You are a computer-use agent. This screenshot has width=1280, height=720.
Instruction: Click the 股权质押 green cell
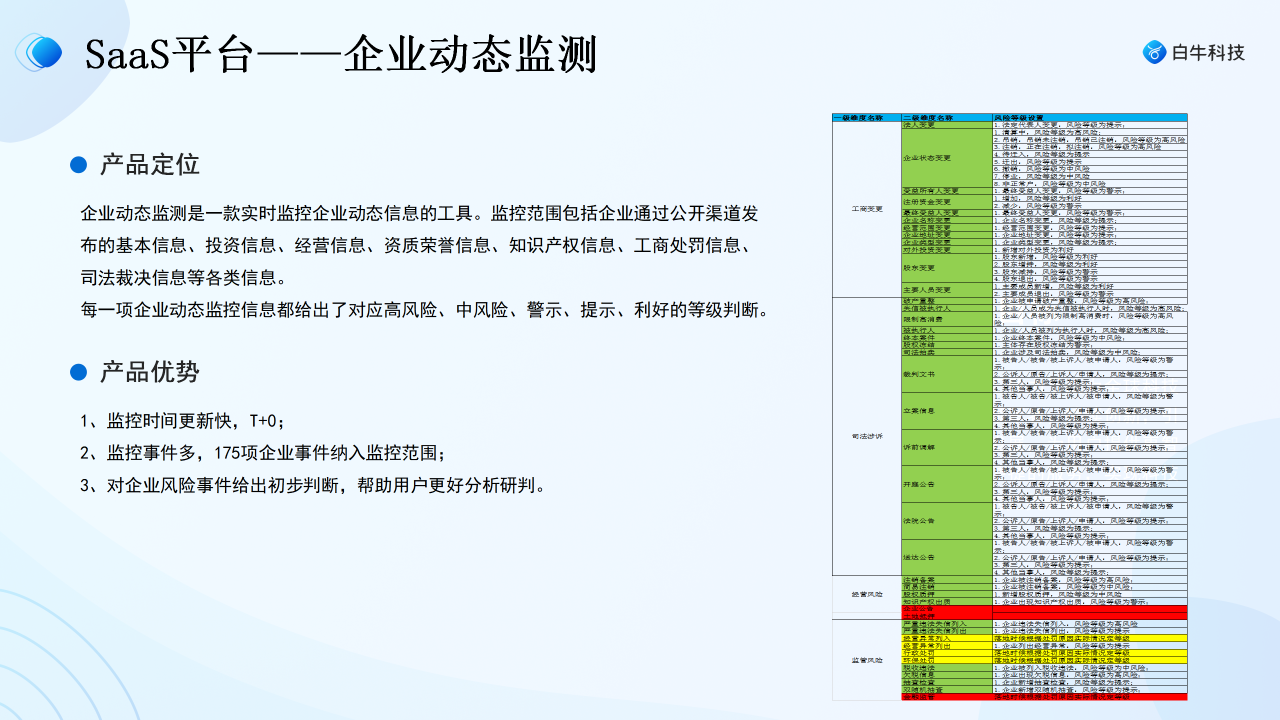[946, 594]
